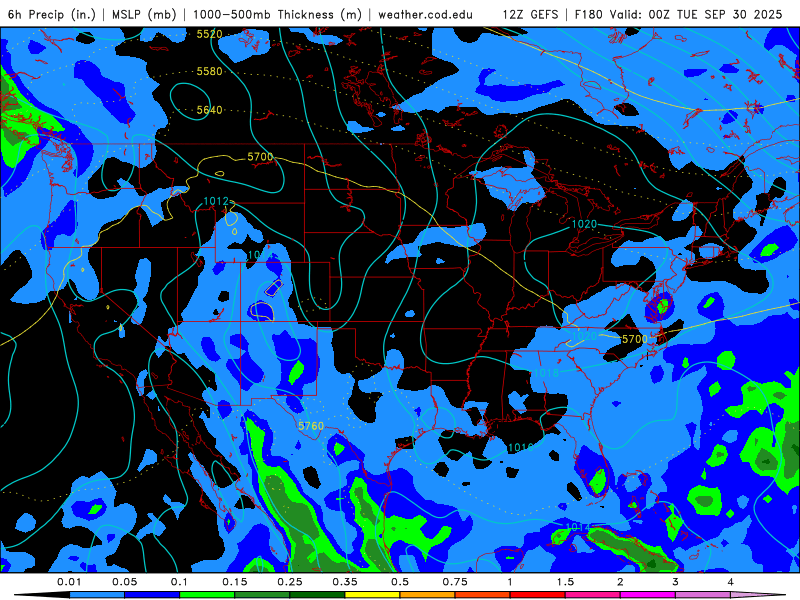Click the 1018 pressure contour label
This screenshot has width=800, height=600.
coord(546,373)
